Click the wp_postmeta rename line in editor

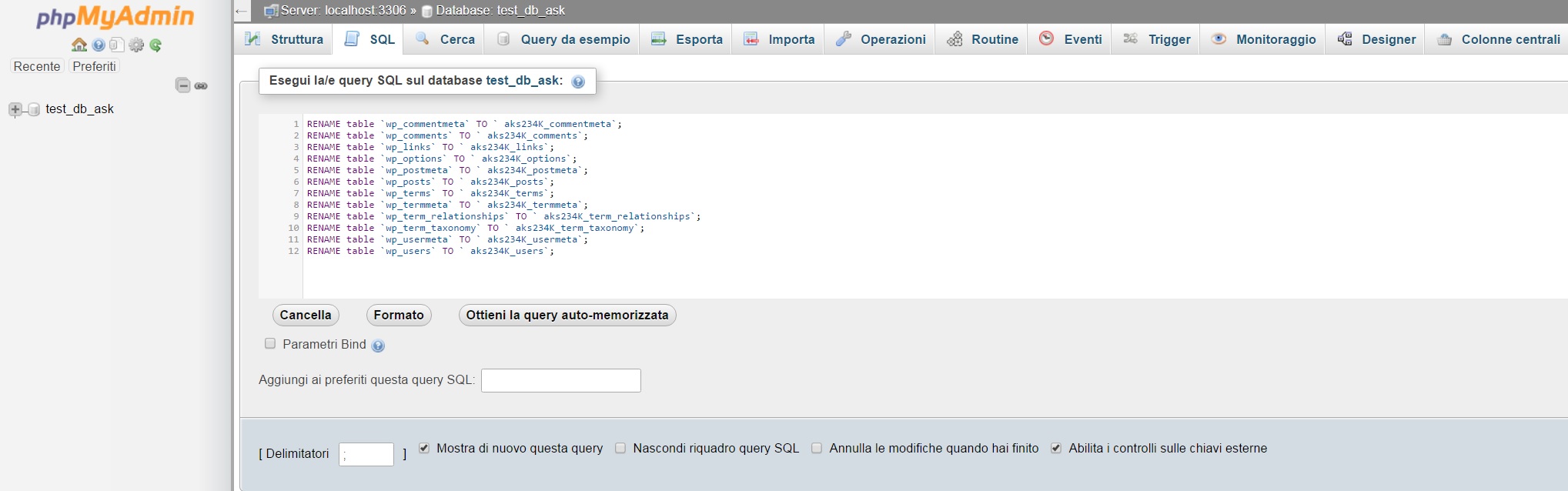click(447, 170)
